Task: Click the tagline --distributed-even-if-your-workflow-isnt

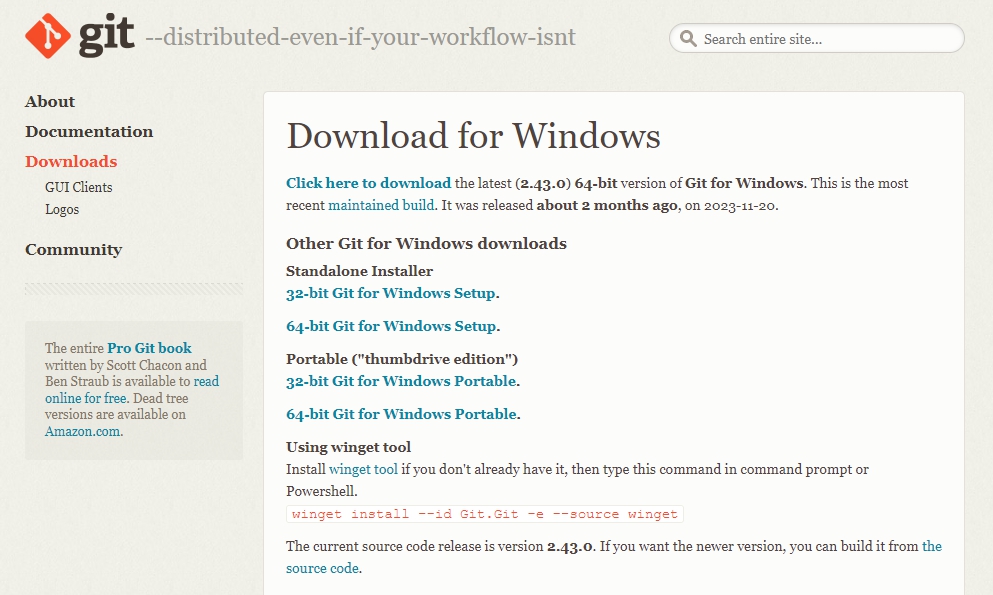Action: point(360,37)
